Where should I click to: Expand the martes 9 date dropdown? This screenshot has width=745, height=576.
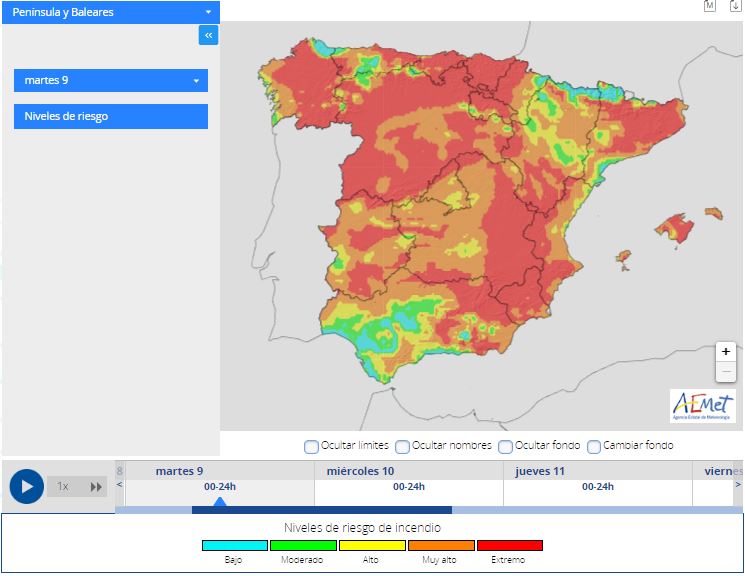pos(110,80)
